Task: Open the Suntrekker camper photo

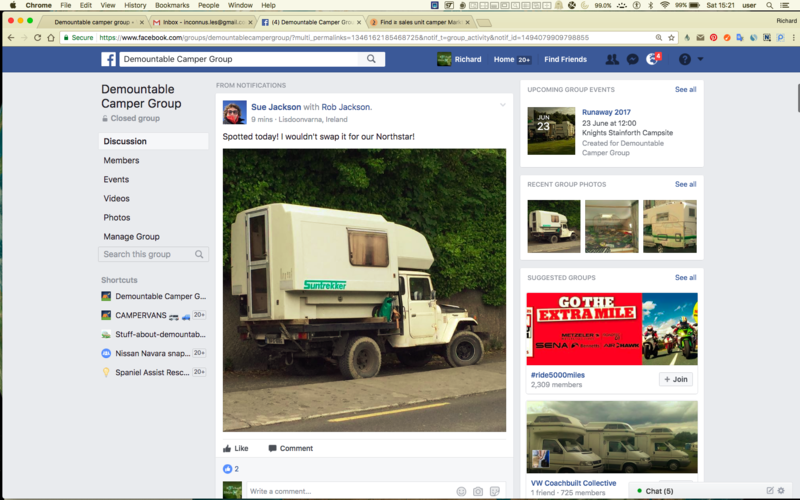Action: pos(364,290)
